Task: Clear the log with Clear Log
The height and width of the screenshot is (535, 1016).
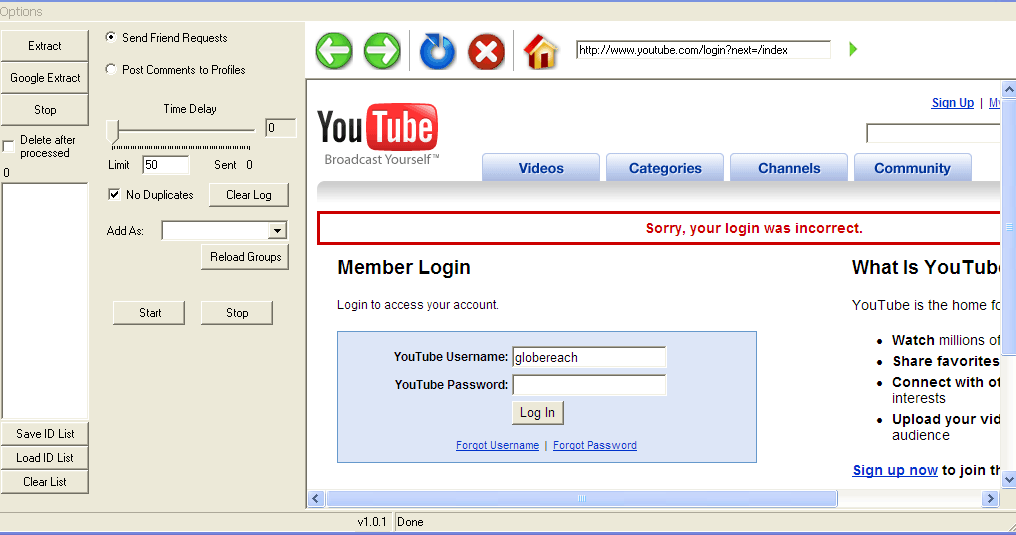Action: pyautogui.click(x=249, y=195)
